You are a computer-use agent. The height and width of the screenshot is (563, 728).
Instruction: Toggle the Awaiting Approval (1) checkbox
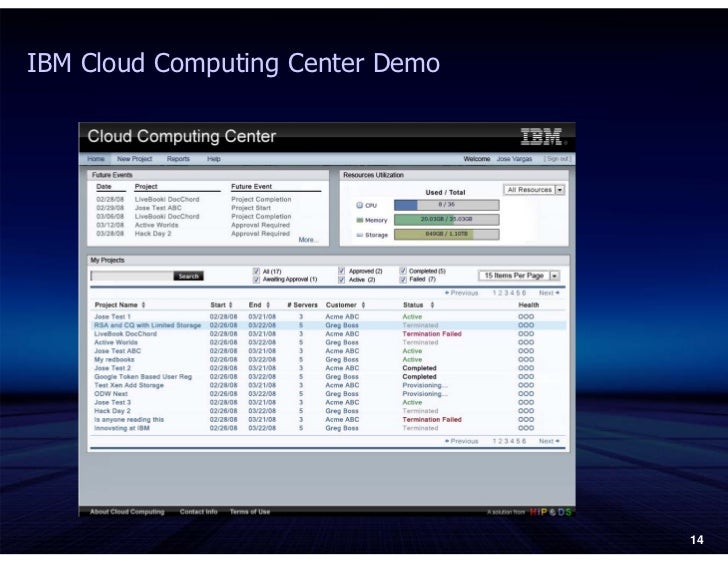(x=256, y=279)
